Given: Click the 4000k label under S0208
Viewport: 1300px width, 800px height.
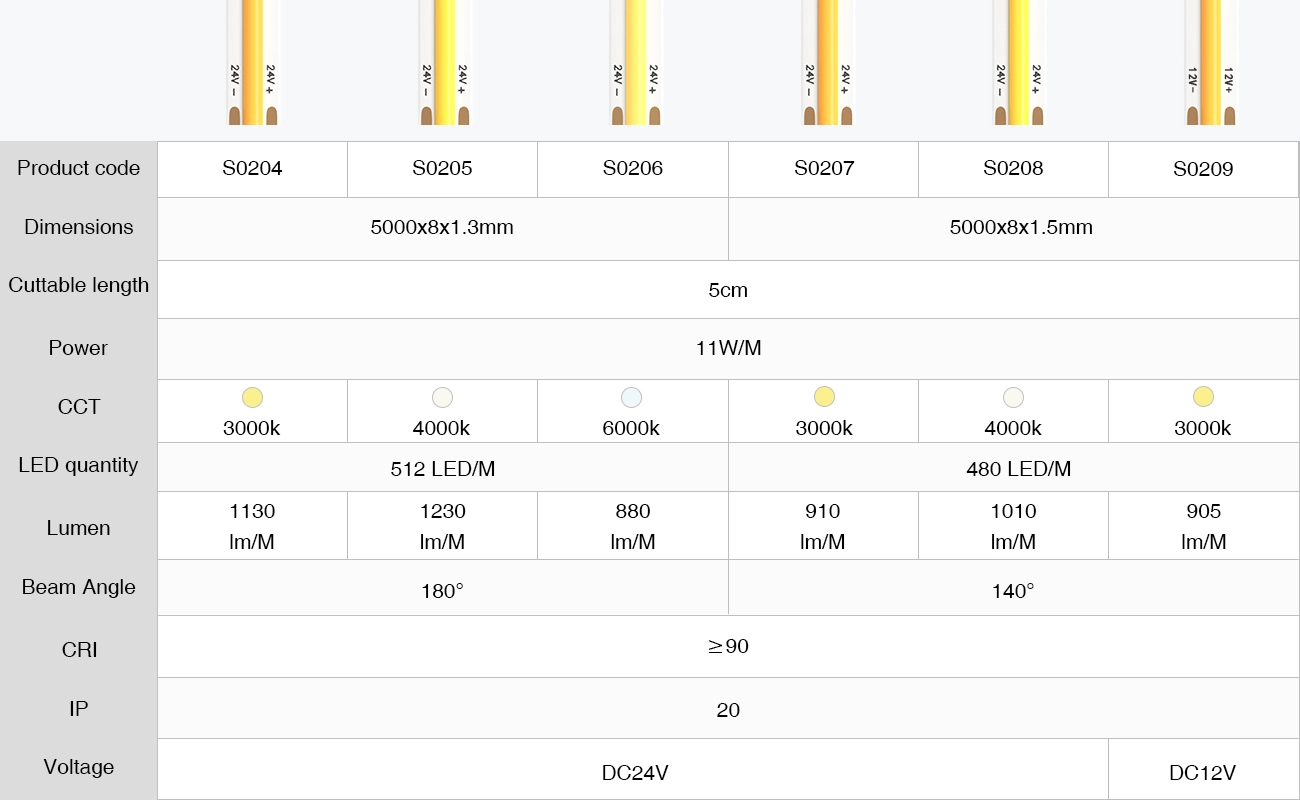Looking at the screenshot, I should [1013, 429].
